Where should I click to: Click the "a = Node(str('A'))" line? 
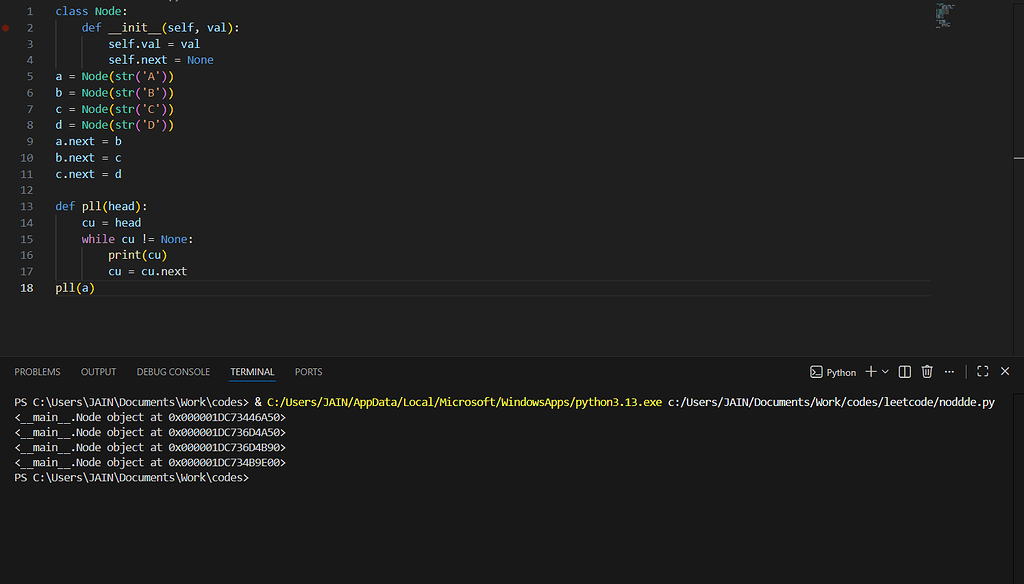(x=115, y=76)
